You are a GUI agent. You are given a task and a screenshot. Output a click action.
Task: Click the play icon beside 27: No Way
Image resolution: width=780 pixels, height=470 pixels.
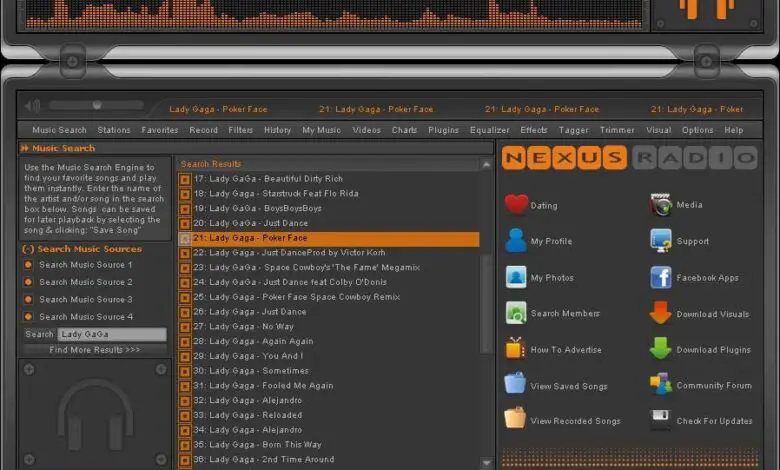tap(185, 327)
